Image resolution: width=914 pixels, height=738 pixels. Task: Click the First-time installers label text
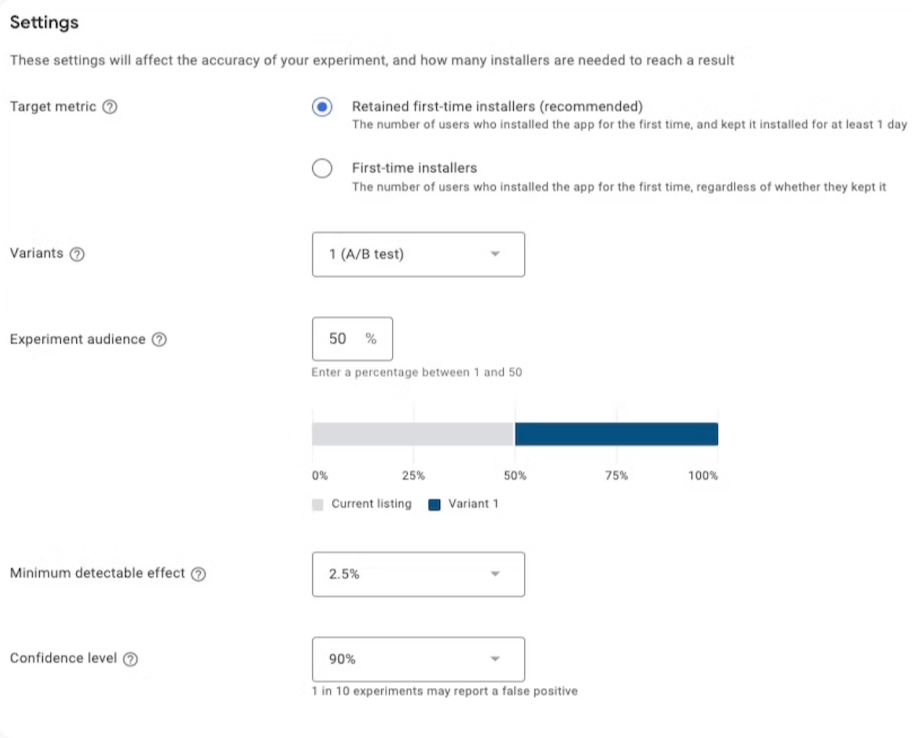tap(414, 168)
